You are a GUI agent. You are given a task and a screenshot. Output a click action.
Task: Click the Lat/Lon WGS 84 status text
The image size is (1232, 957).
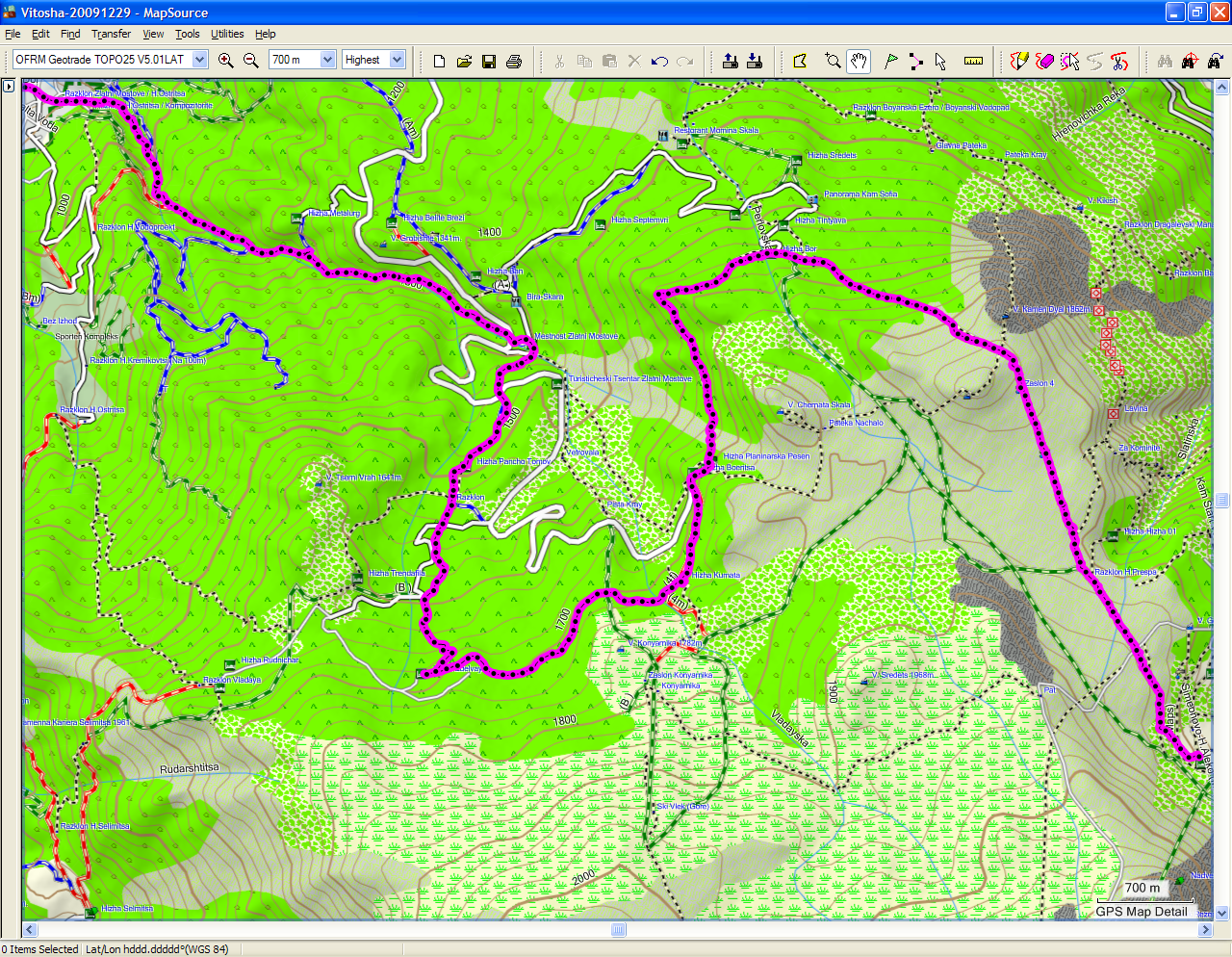[x=158, y=949]
